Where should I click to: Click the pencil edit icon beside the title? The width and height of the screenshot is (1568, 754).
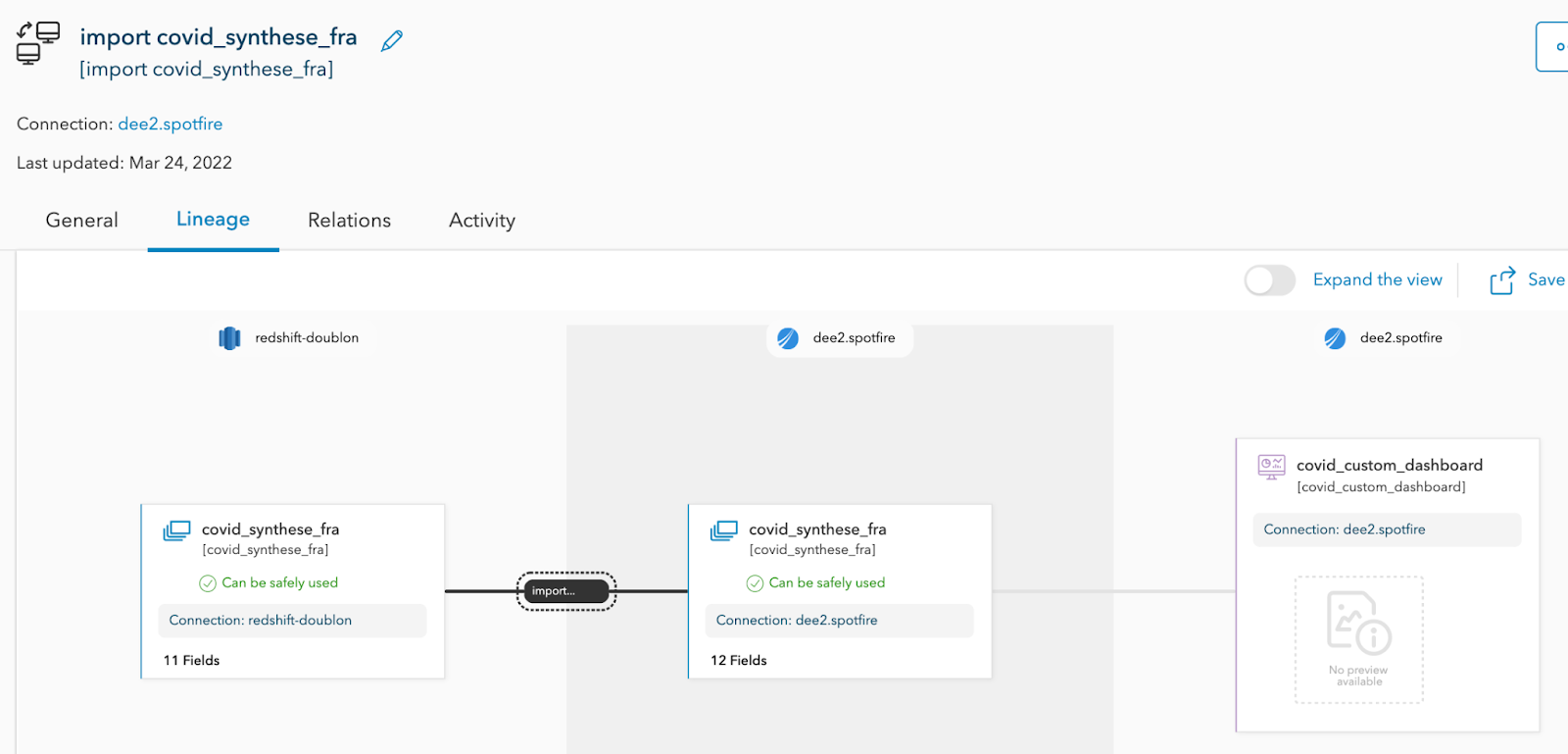pyautogui.click(x=392, y=40)
